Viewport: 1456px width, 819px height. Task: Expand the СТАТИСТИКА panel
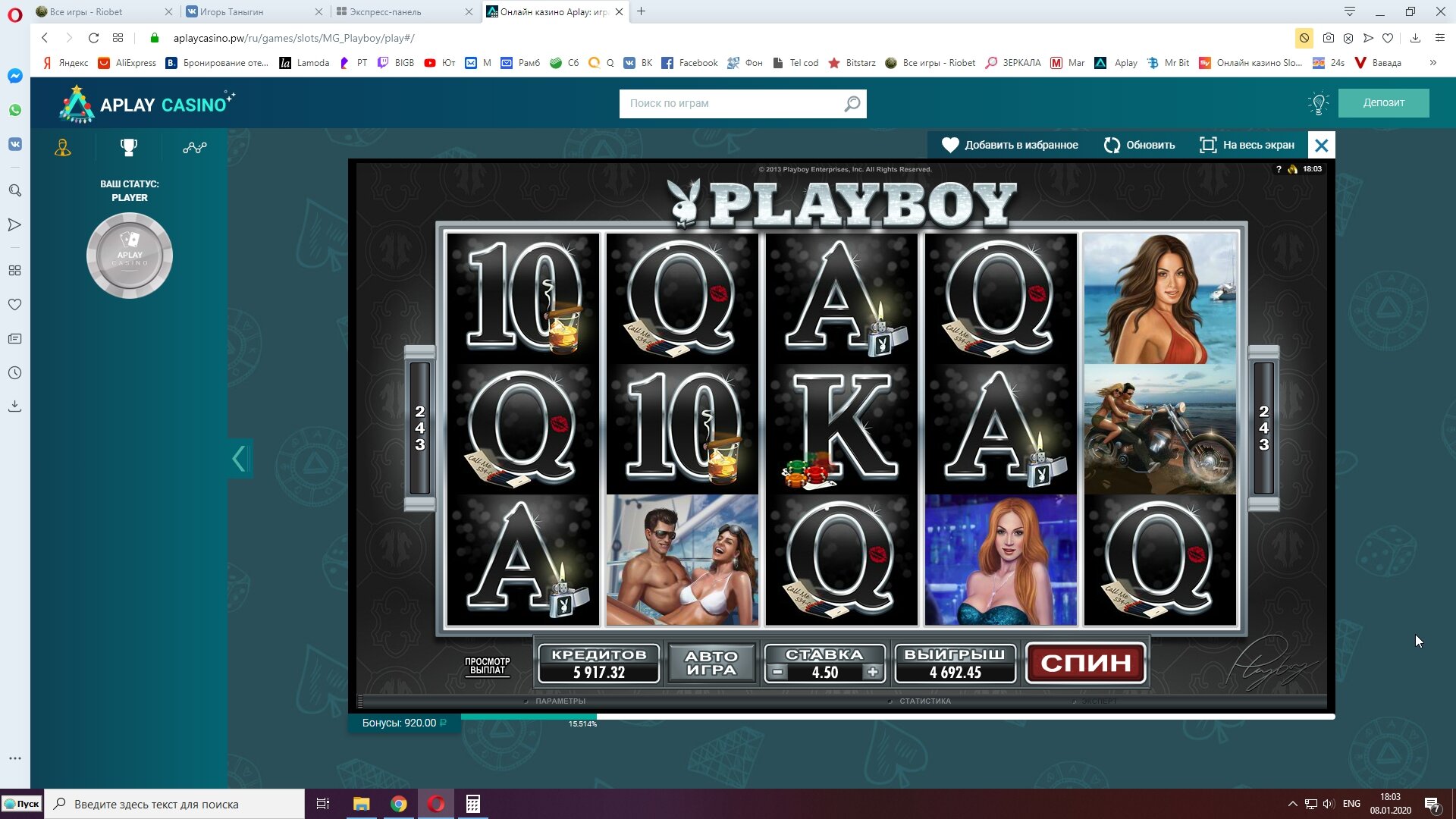(924, 701)
